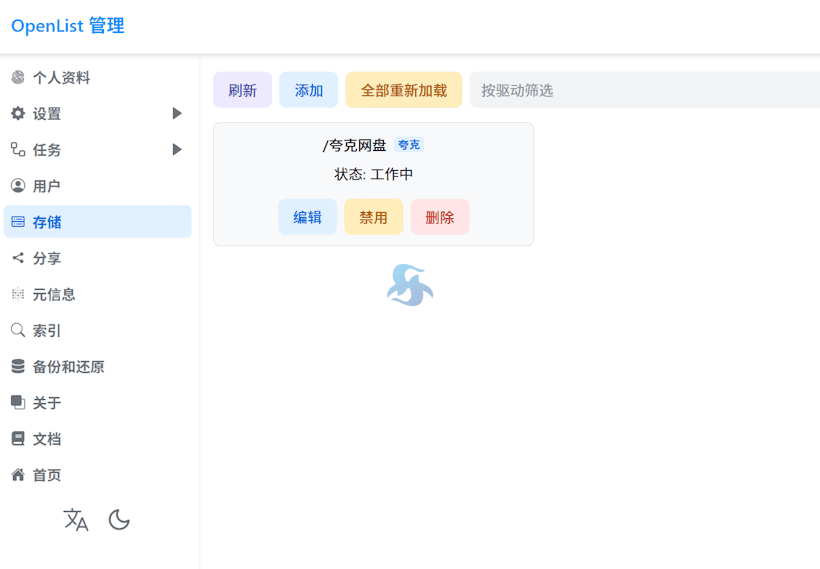Click the 添加 add storage button

[309, 90]
